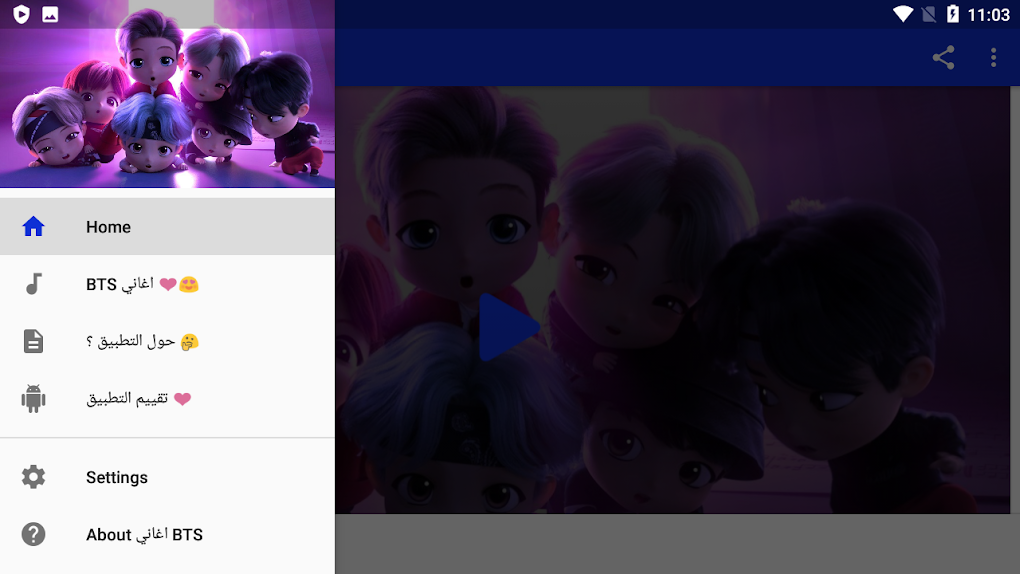Play the video with the blue button

tap(509, 327)
